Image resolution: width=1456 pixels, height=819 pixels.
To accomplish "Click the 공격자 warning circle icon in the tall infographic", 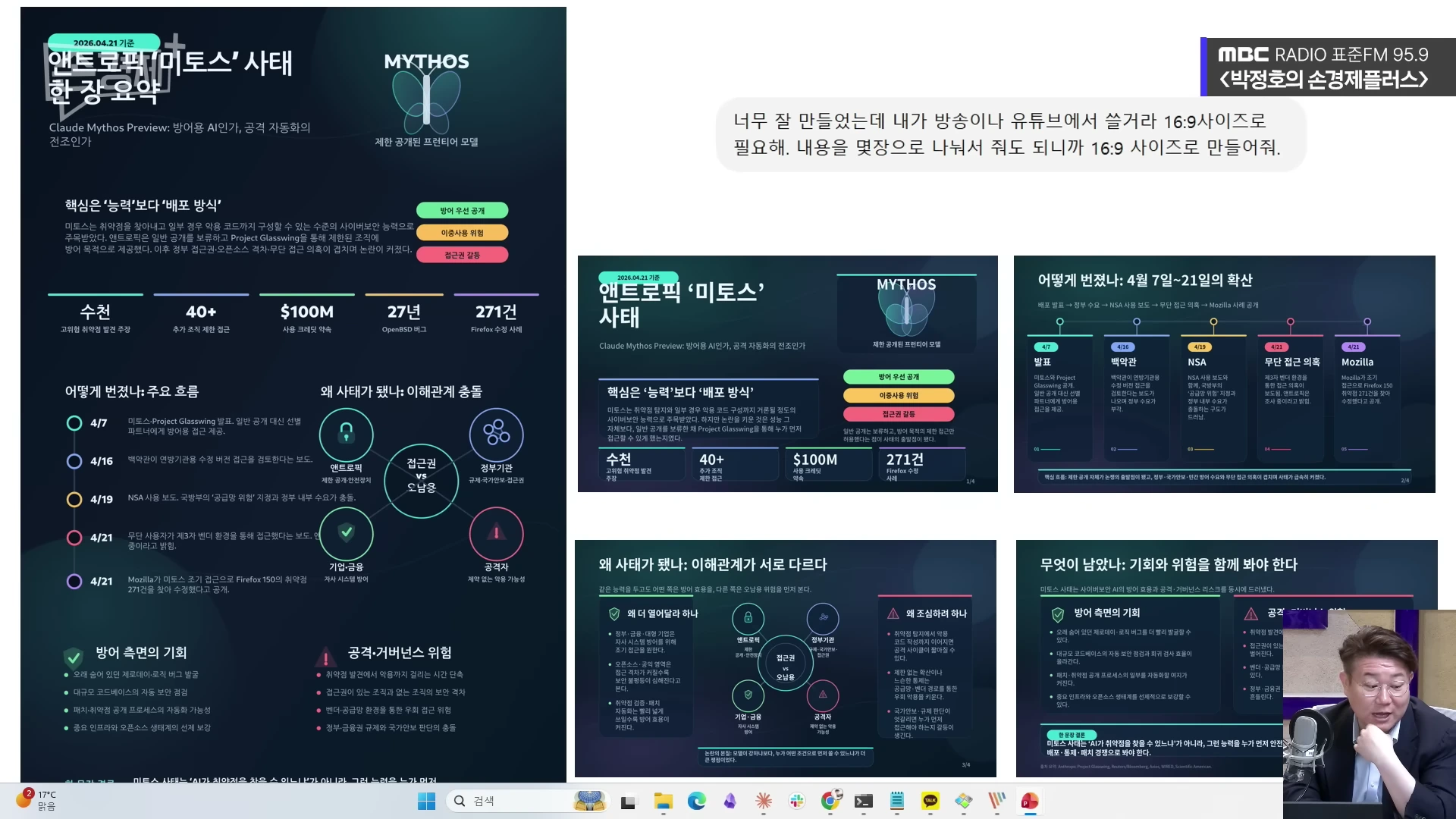I will 496,533.
